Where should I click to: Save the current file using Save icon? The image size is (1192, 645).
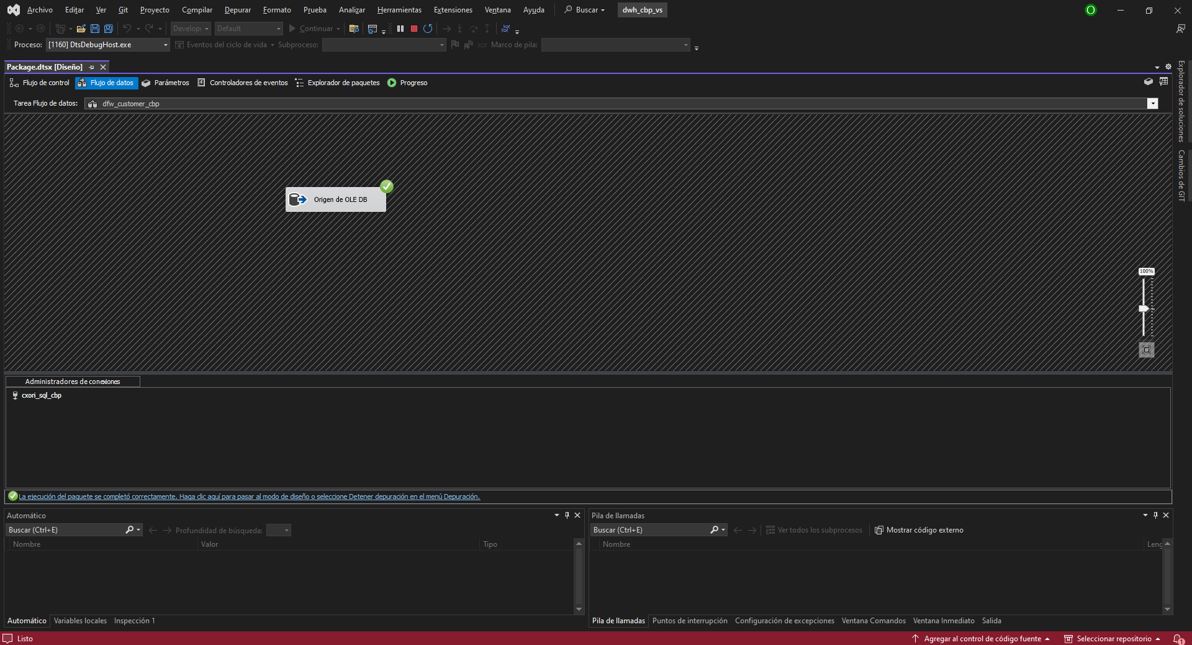pyautogui.click(x=95, y=29)
